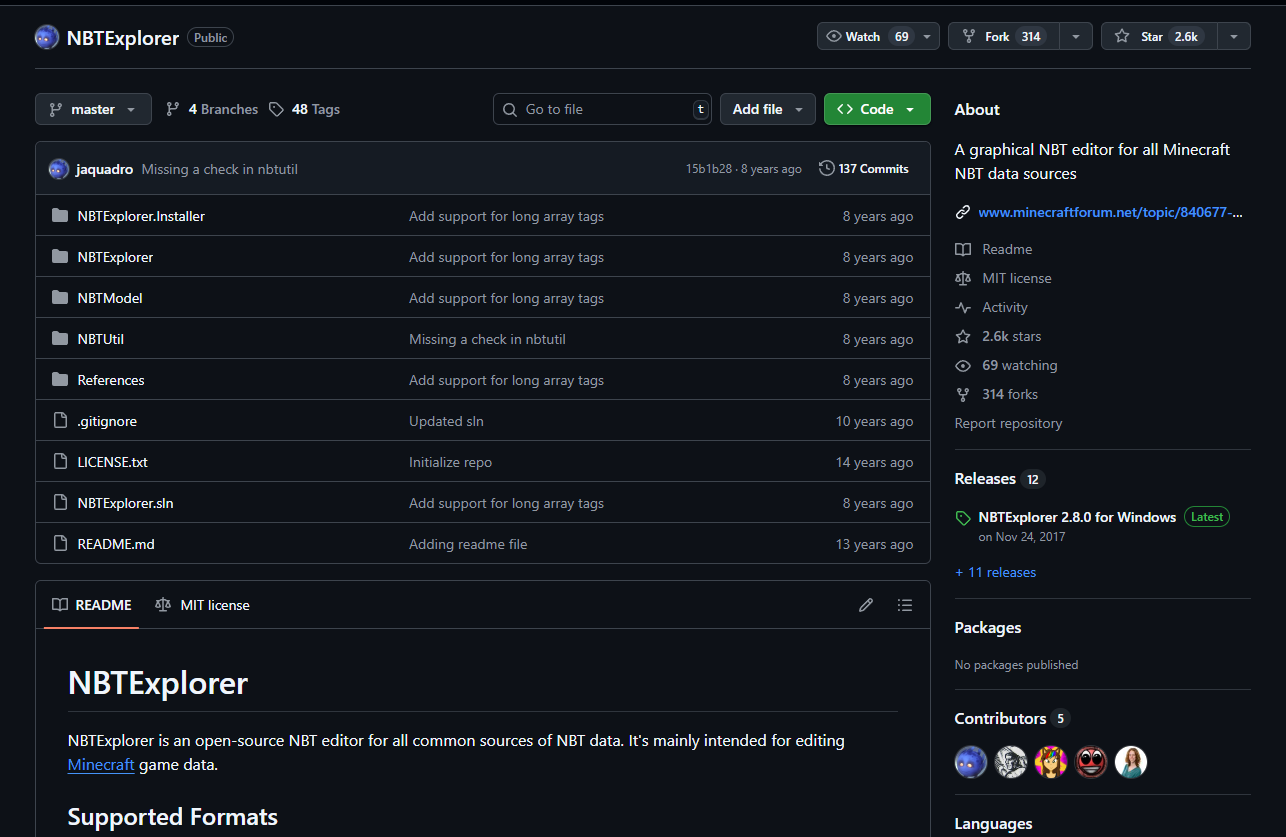The height and width of the screenshot is (837, 1286).
Task: Click the branch icon beside 4 Branches
Action: pyautogui.click(x=173, y=109)
